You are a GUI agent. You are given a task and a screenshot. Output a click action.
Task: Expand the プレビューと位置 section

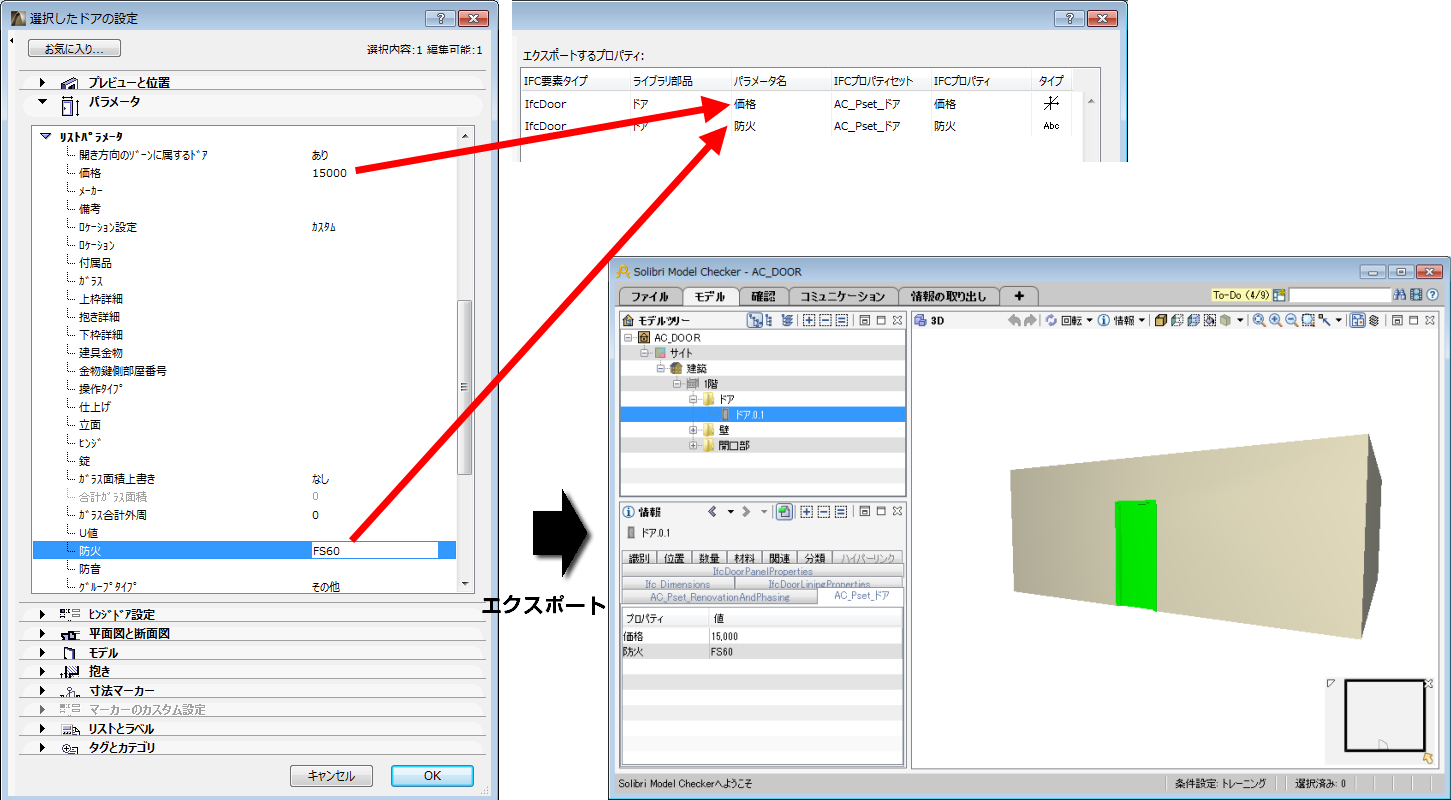pos(42,83)
